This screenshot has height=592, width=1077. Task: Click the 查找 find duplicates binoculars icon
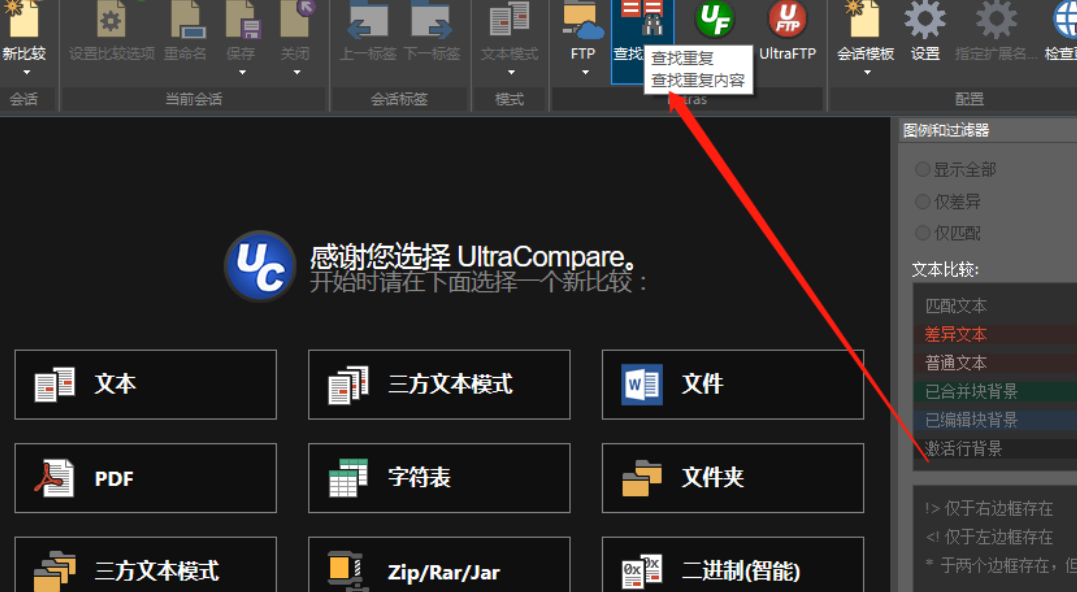(642, 18)
